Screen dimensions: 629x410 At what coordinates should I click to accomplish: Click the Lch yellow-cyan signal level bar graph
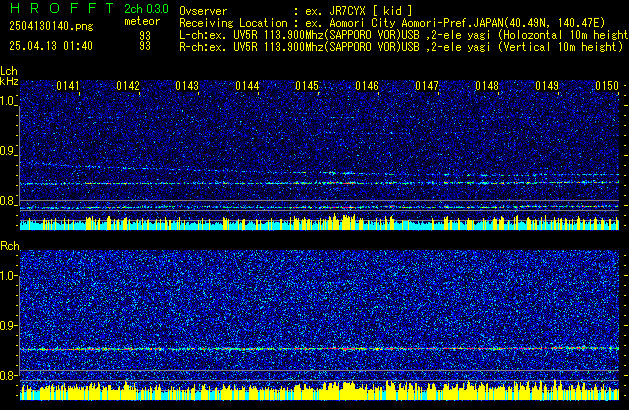pos(319,223)
